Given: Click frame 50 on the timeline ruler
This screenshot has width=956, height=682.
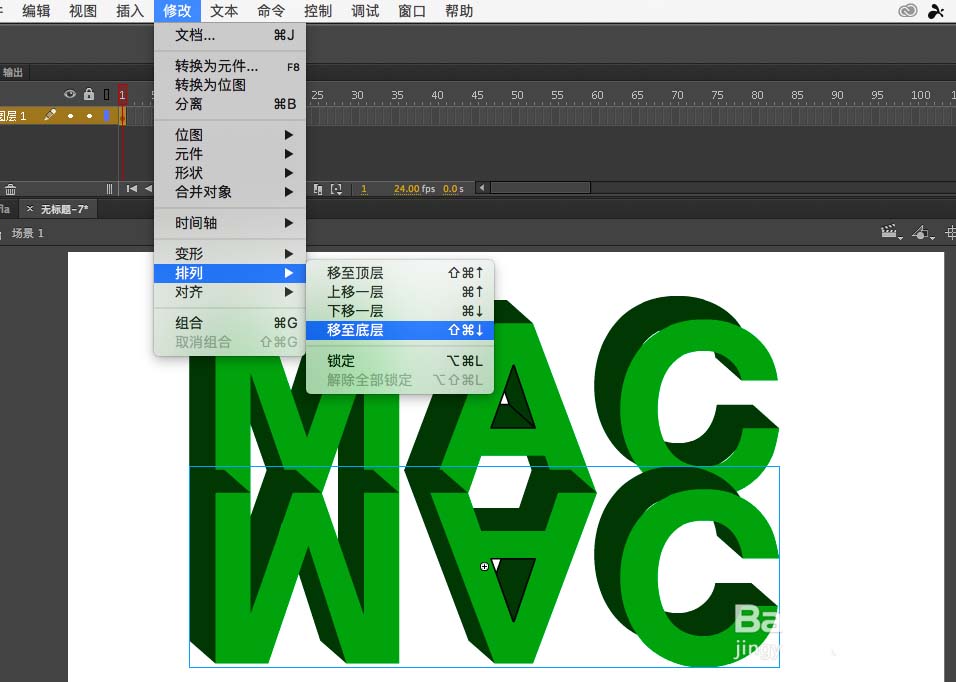Looking at the screenshot, I should pos(517,95).
